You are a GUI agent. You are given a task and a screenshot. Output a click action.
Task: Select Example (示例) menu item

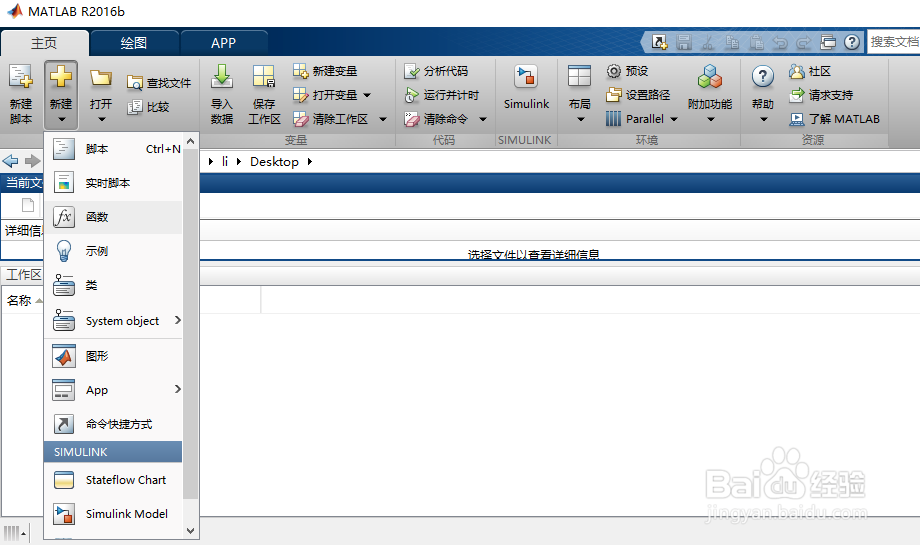pos(114,251)
